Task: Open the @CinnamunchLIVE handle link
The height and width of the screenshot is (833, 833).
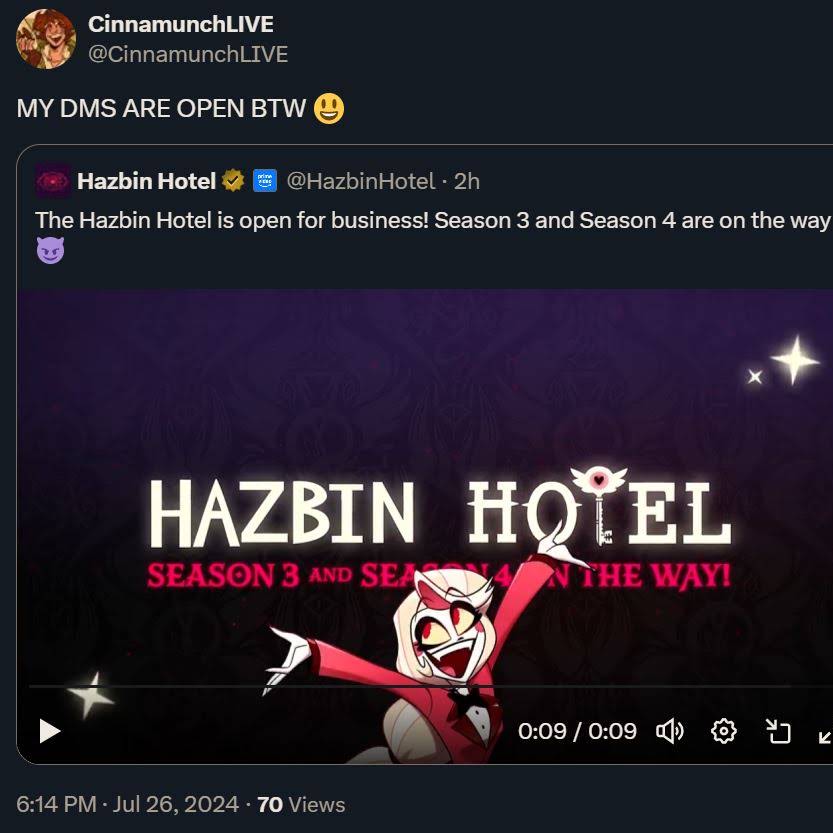Action: (188, 54)
